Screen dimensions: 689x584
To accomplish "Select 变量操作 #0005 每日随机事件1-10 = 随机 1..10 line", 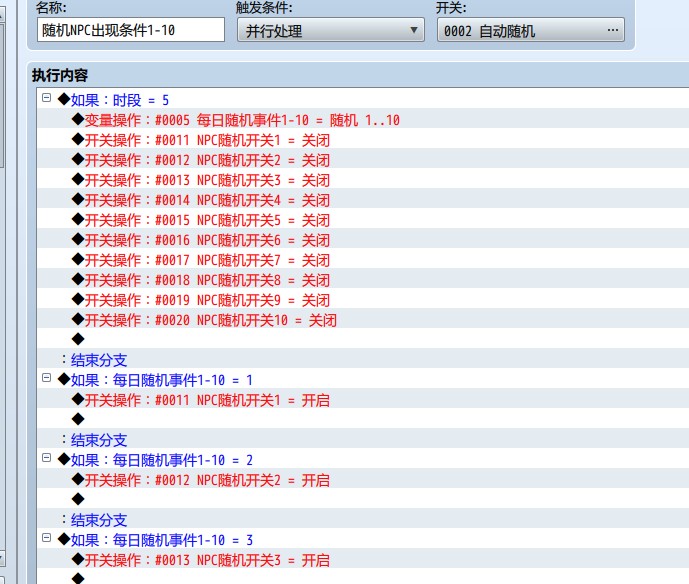I will [x=363, y=120].
